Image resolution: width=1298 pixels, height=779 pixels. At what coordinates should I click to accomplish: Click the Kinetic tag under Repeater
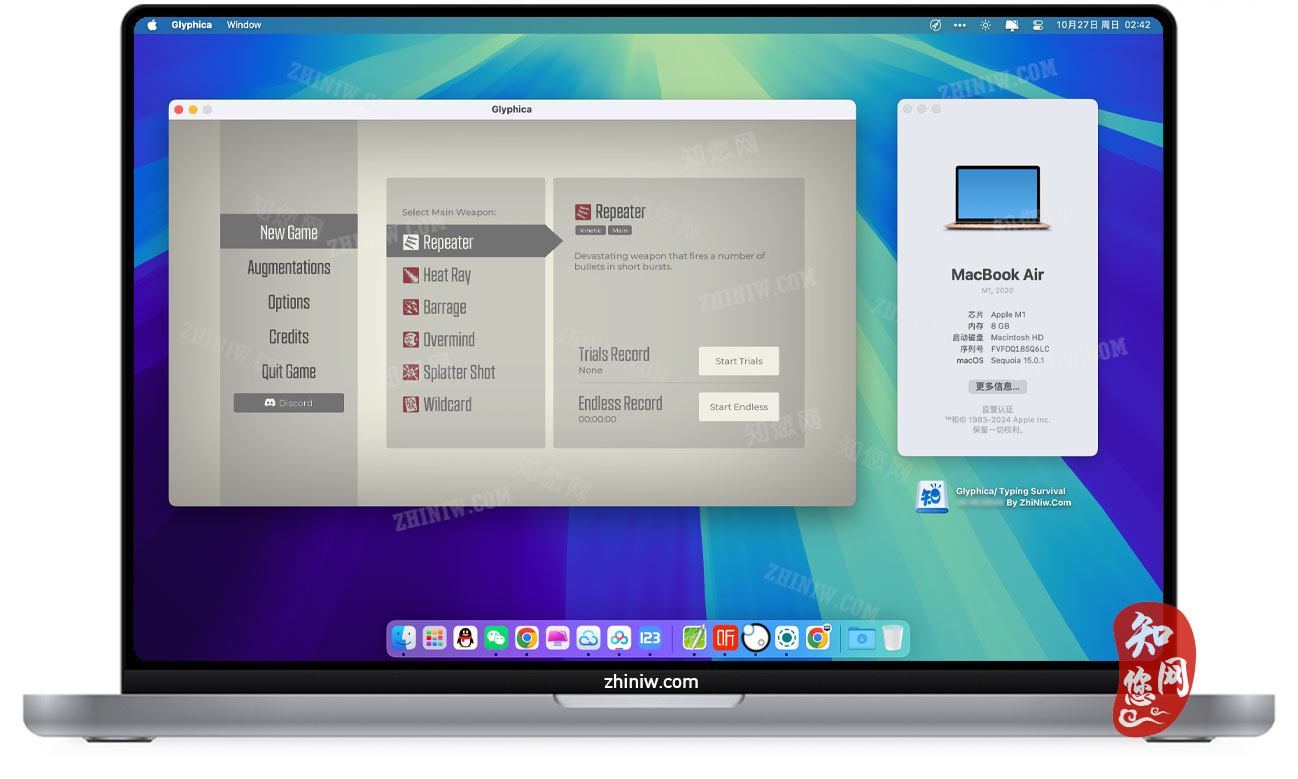[x=590, y=230]
